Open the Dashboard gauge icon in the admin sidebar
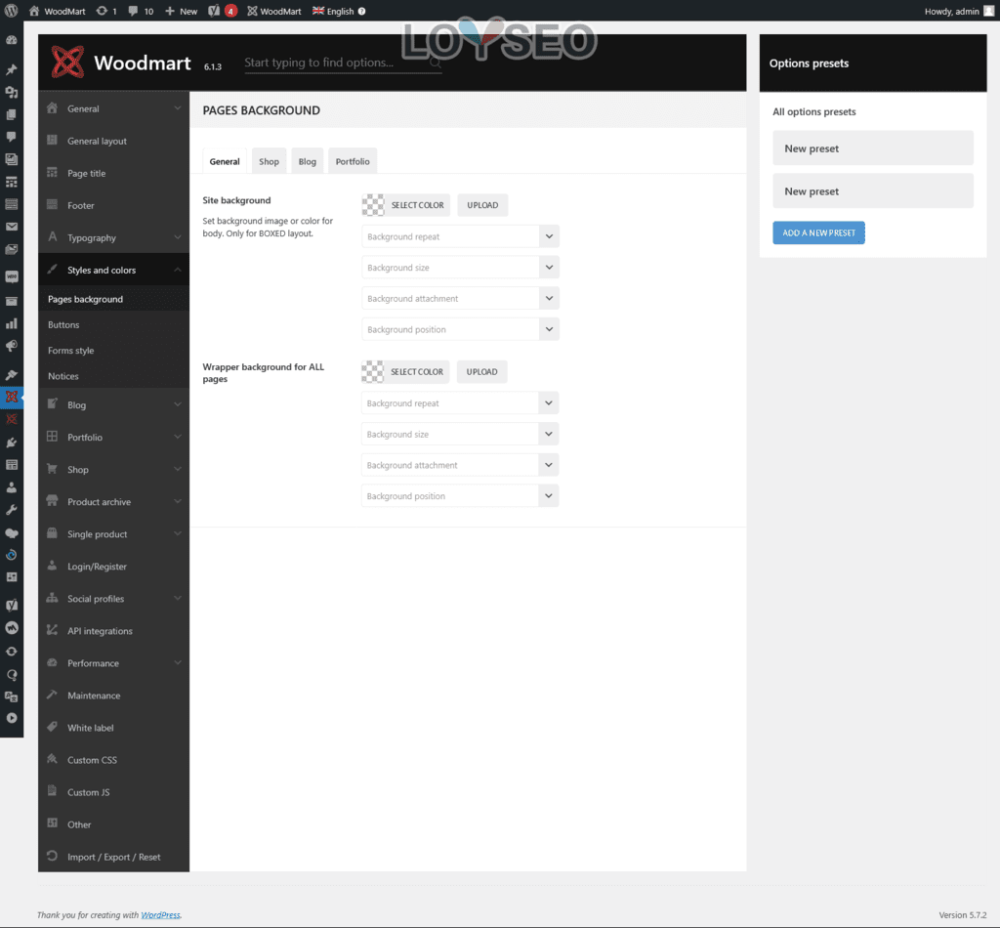1000x928 pixels. [x=11, y=40]
